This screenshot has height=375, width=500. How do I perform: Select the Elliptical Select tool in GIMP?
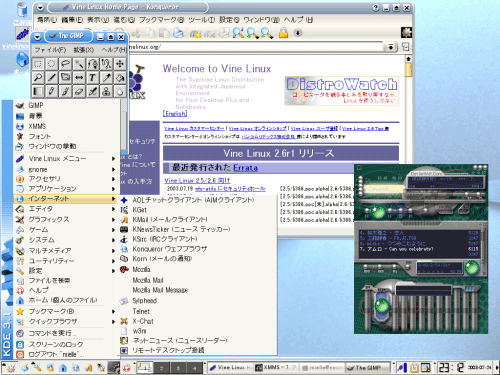click(x=52, y=64)
